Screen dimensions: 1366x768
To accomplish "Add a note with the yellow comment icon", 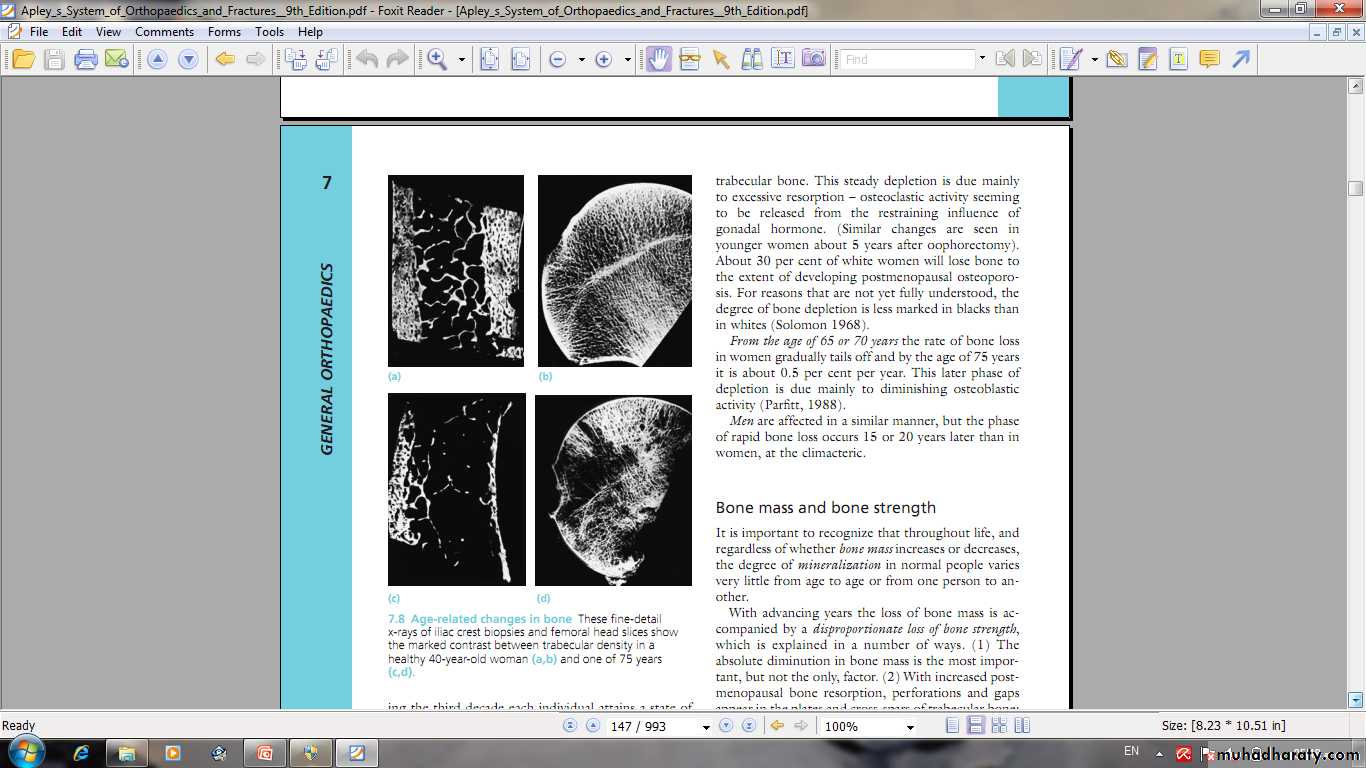I will pyautogui.click(x=1209, y=60).
